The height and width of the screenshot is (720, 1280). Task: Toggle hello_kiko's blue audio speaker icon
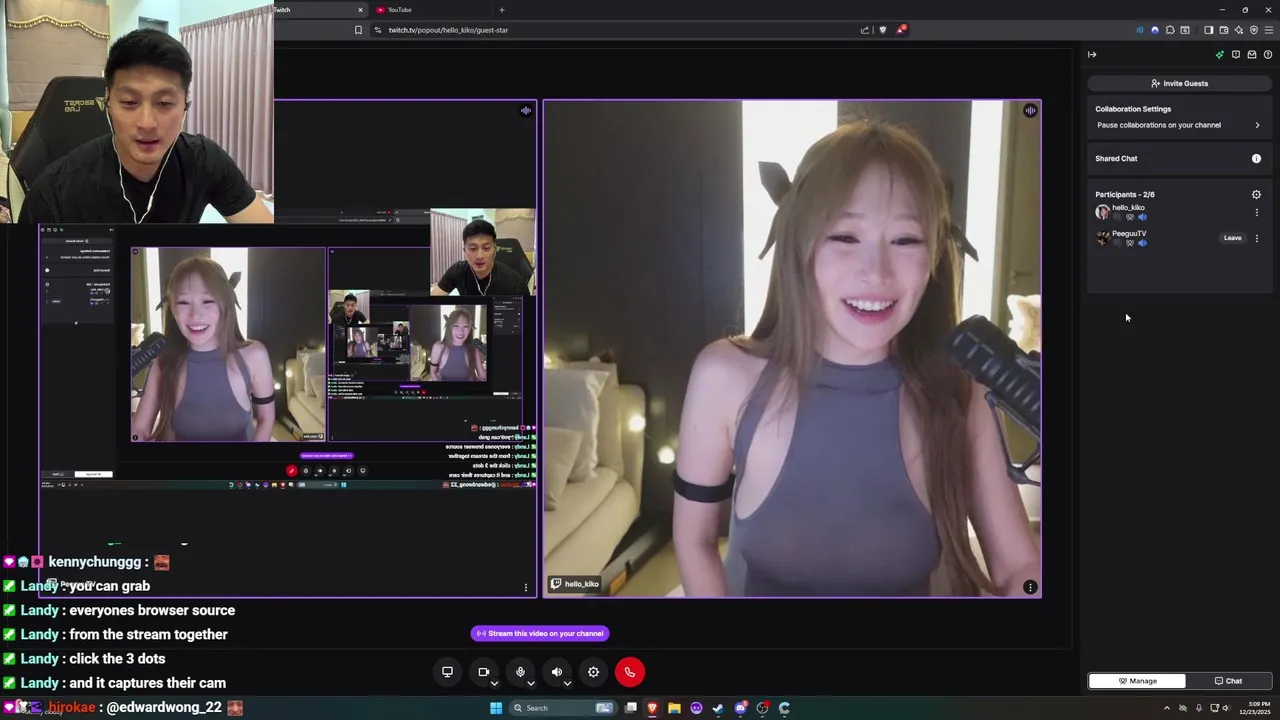point(1142,217)
